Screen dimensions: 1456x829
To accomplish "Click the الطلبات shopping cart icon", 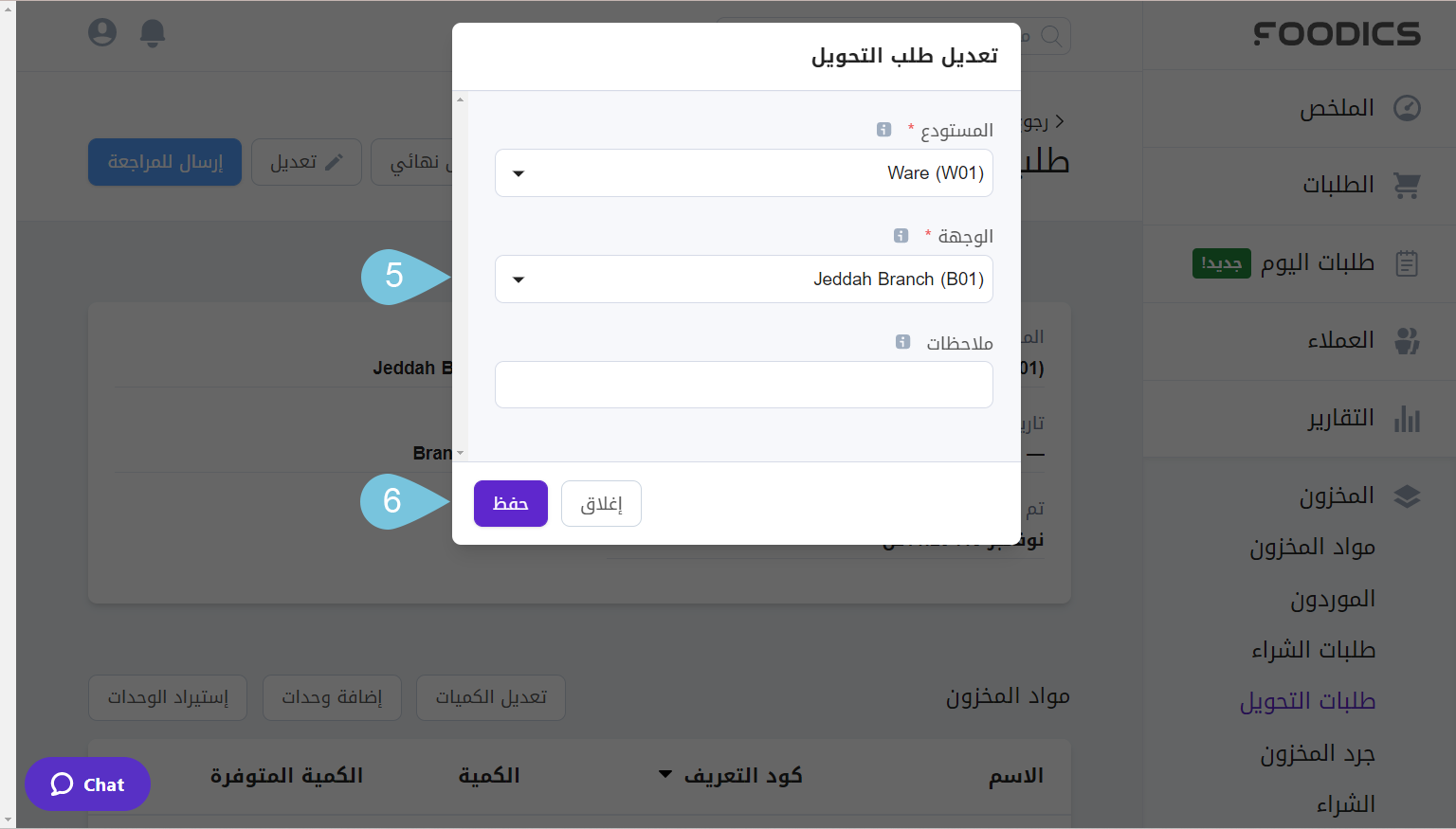I will pos(1407,185).
